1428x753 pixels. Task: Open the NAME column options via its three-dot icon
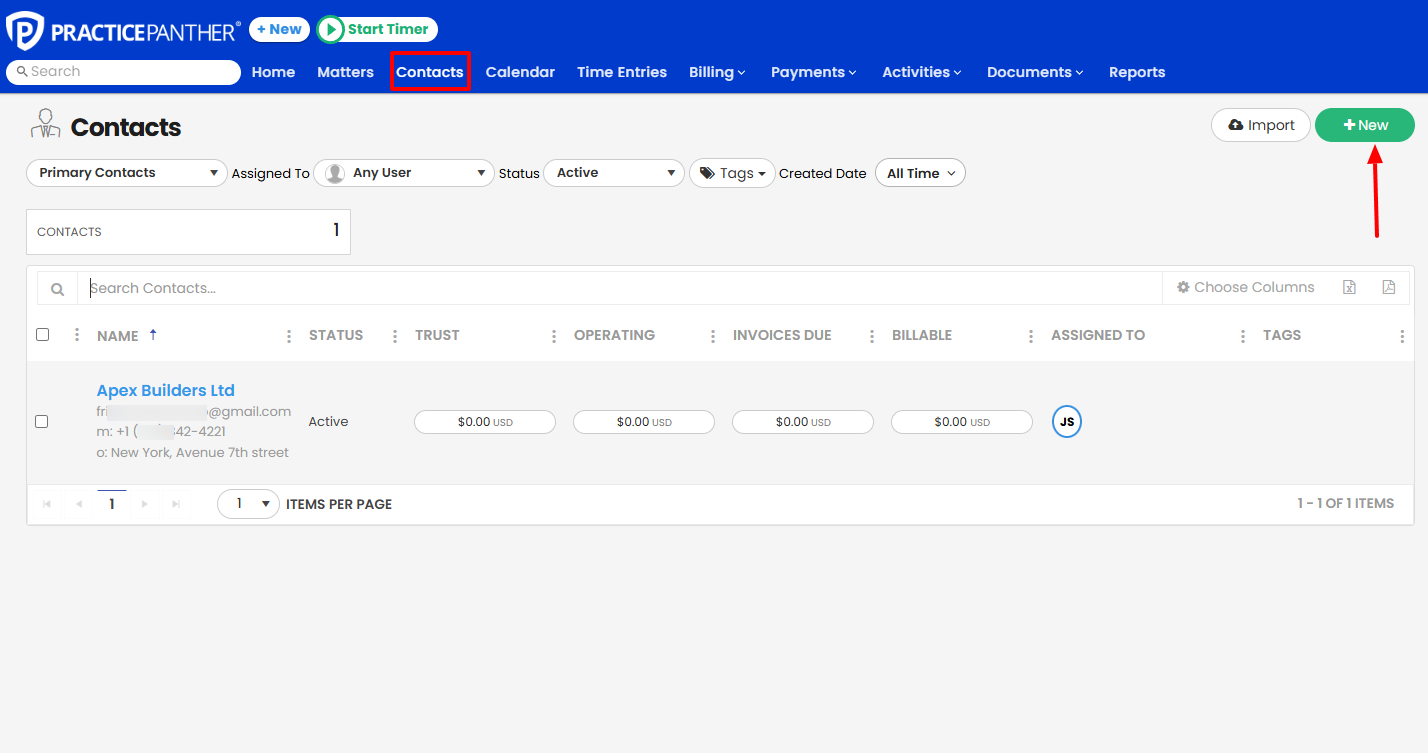click(x=289, y=335)
